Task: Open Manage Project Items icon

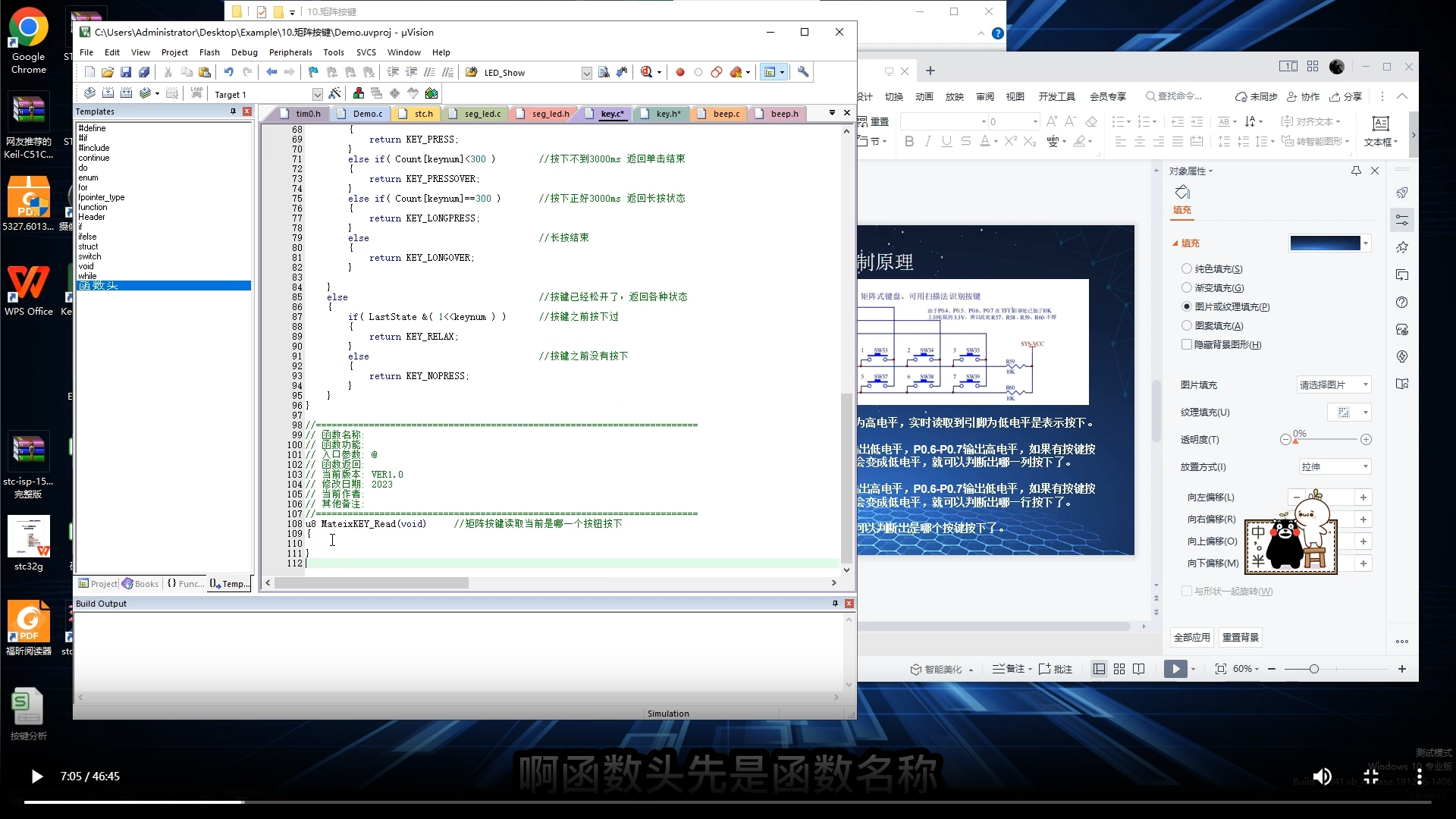Action: pos(359,93)
